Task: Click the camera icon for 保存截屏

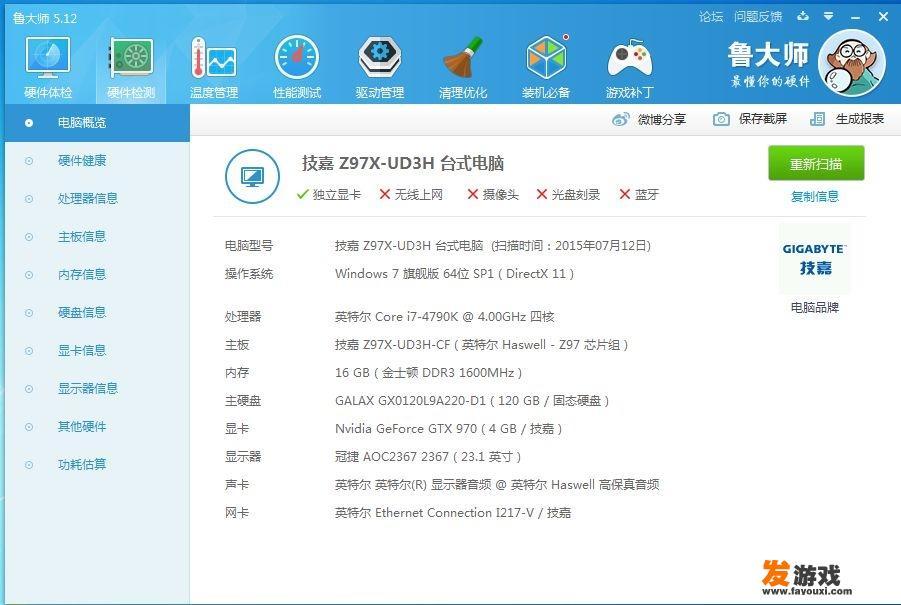Action: point(721,119)
